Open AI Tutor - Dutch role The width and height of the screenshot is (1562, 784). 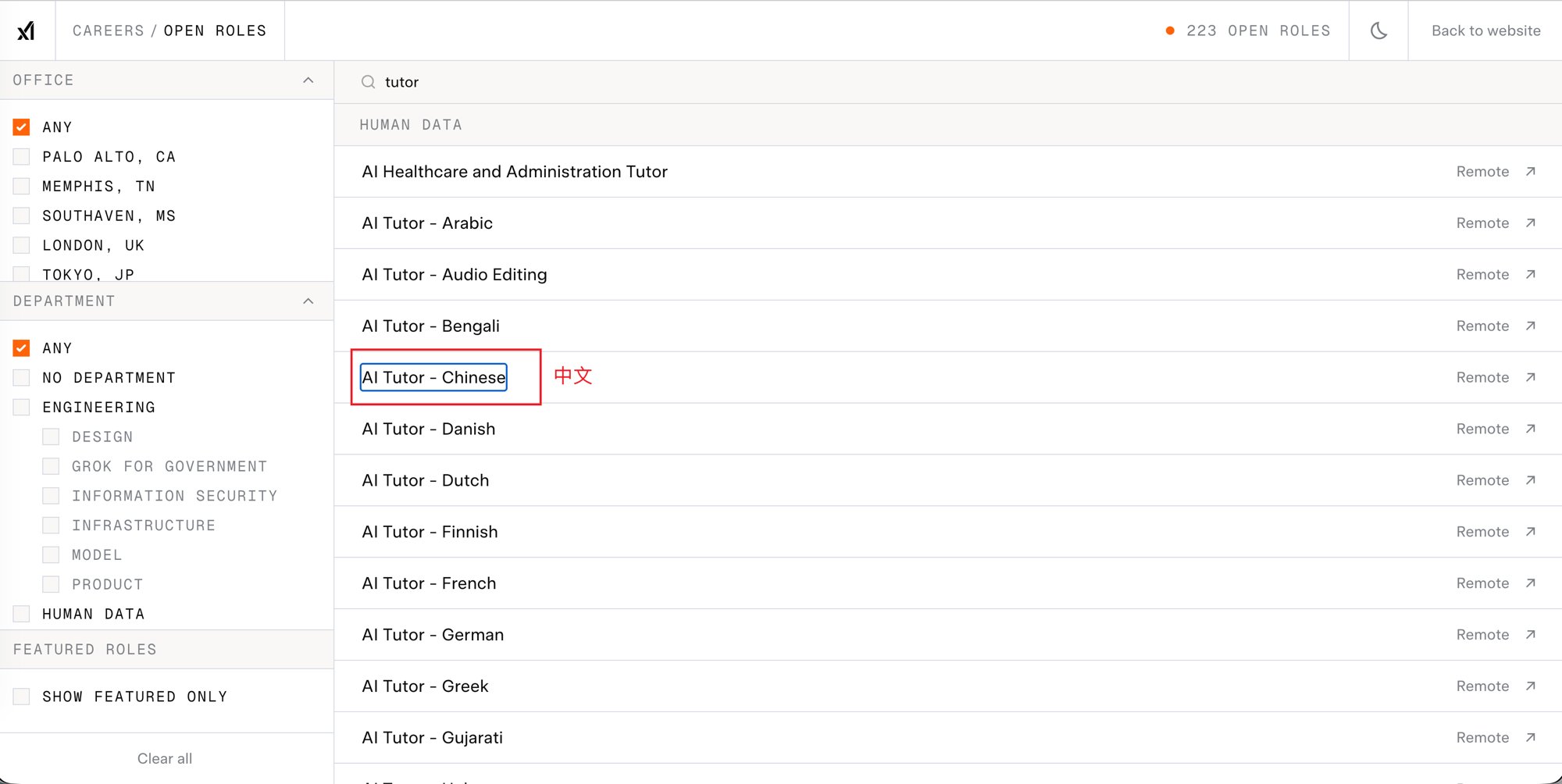(x=426, y=480)
